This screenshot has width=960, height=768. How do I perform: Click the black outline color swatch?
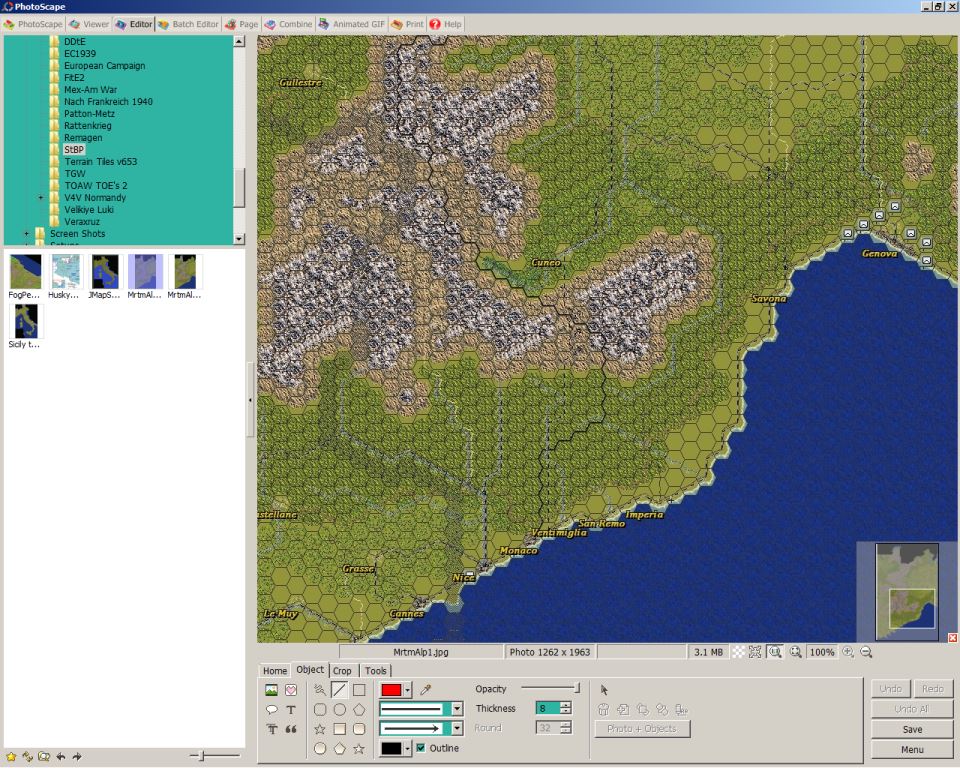point(391,748)
